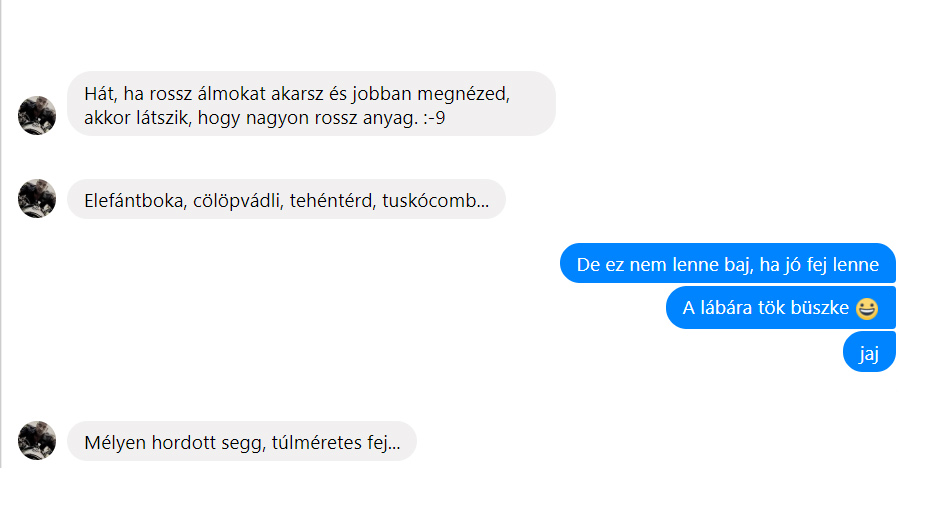This screenshot has height=506, width=932.
Task: Click the grinning emoji after "büszke"
Action: (x=867, y=308)
